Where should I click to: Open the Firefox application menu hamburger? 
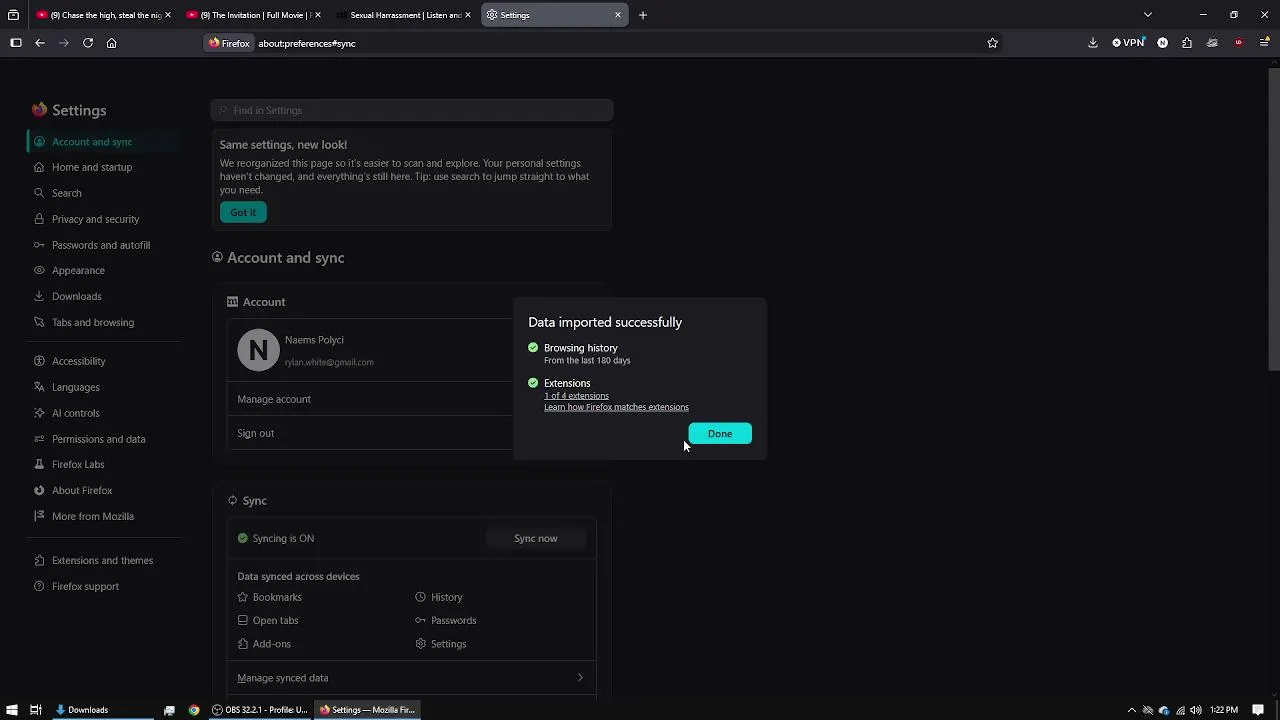tap(1264, 43)
